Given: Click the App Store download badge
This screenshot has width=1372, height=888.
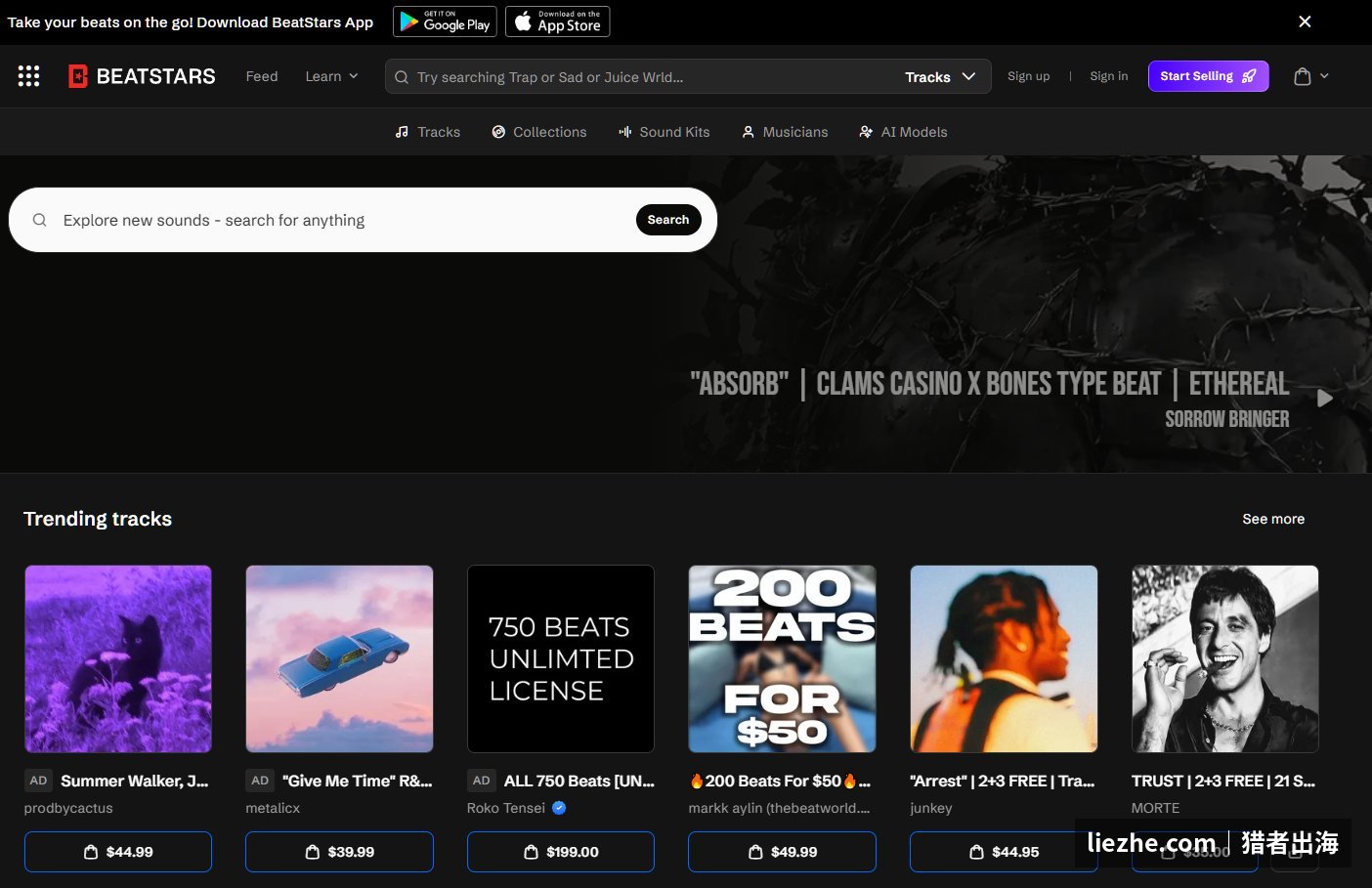Looking at the screenshot, I should (557, 21).
